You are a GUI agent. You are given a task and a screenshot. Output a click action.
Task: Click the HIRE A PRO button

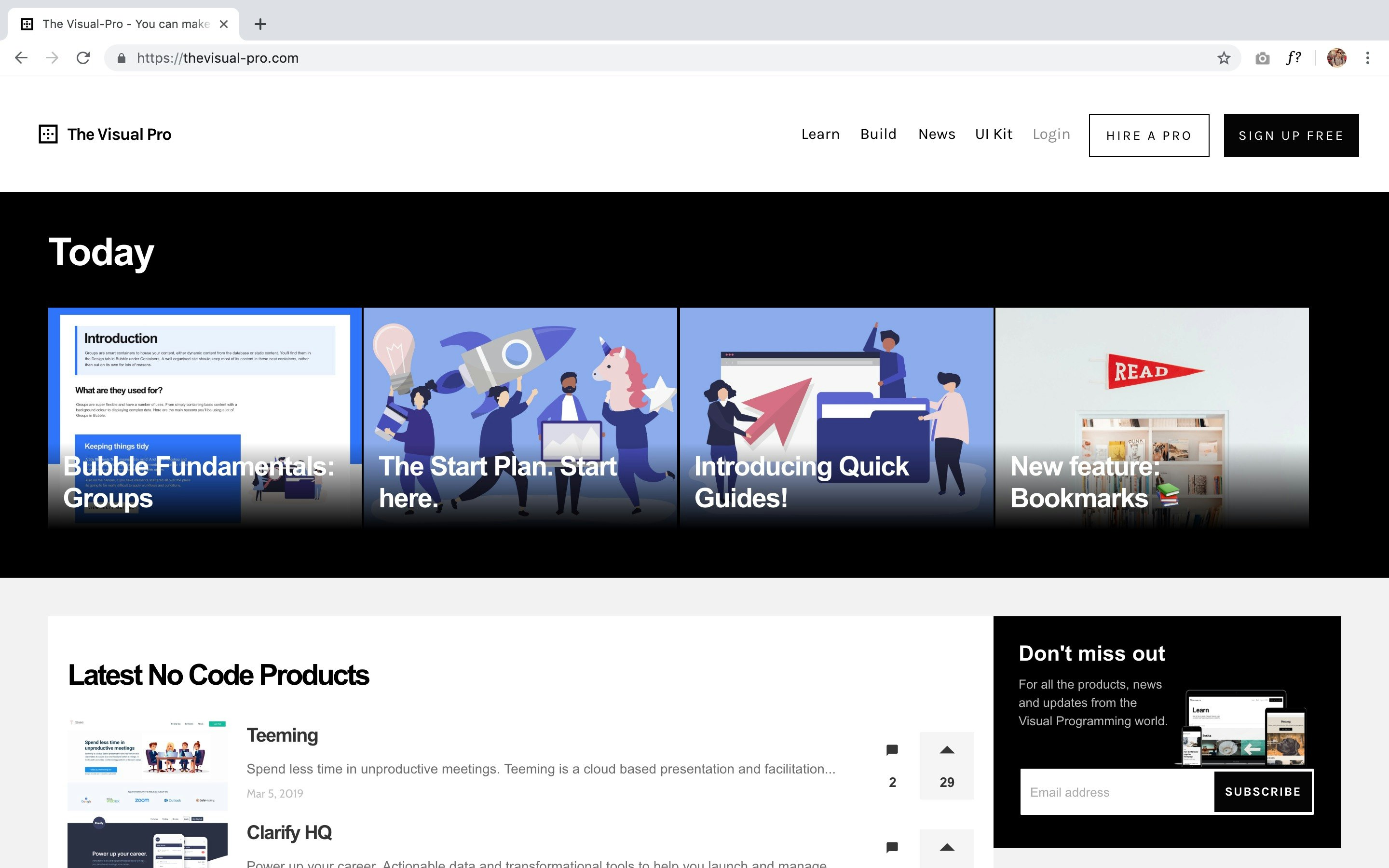point(1148,136)
